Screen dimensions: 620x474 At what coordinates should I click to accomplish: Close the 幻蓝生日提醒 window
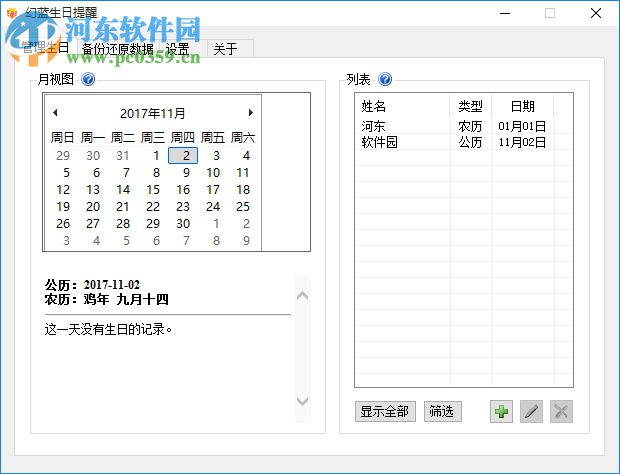tap(596, 13)
